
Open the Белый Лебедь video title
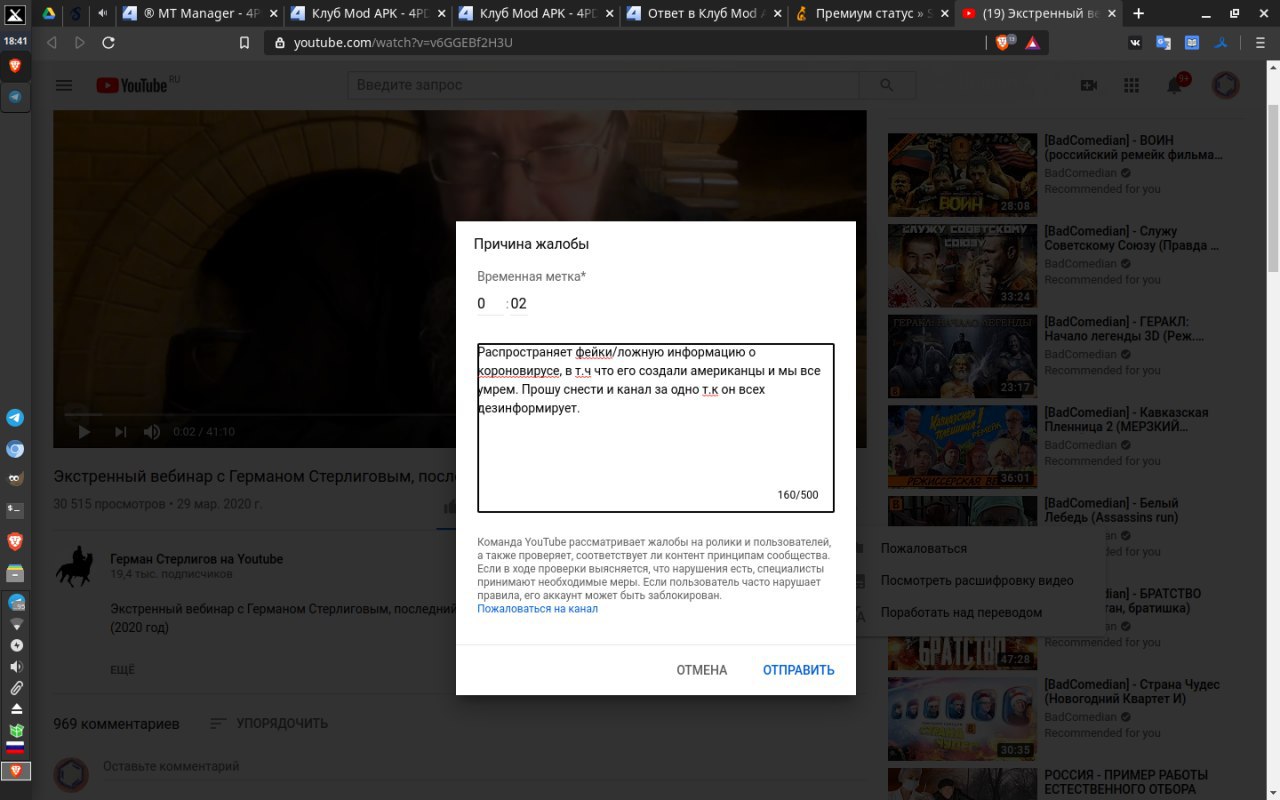click(x=1111, y=510)
